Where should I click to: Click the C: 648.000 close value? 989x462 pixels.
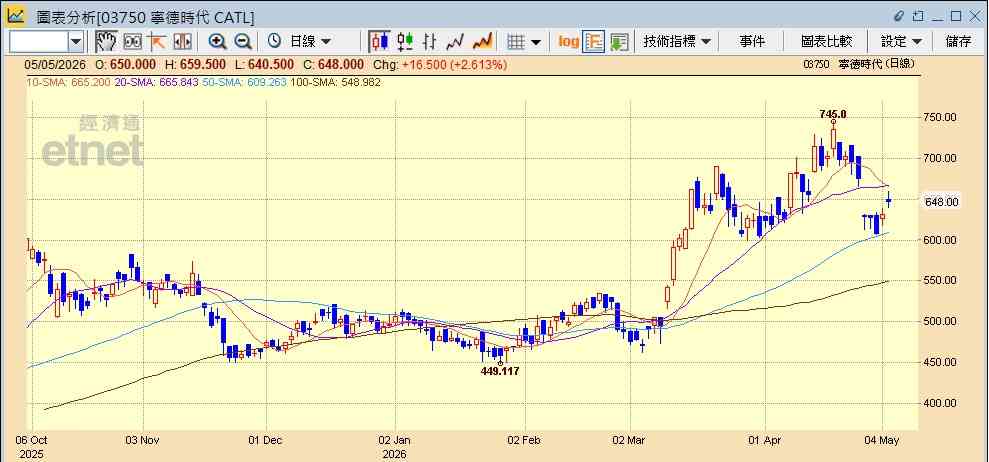pos(333,64)
